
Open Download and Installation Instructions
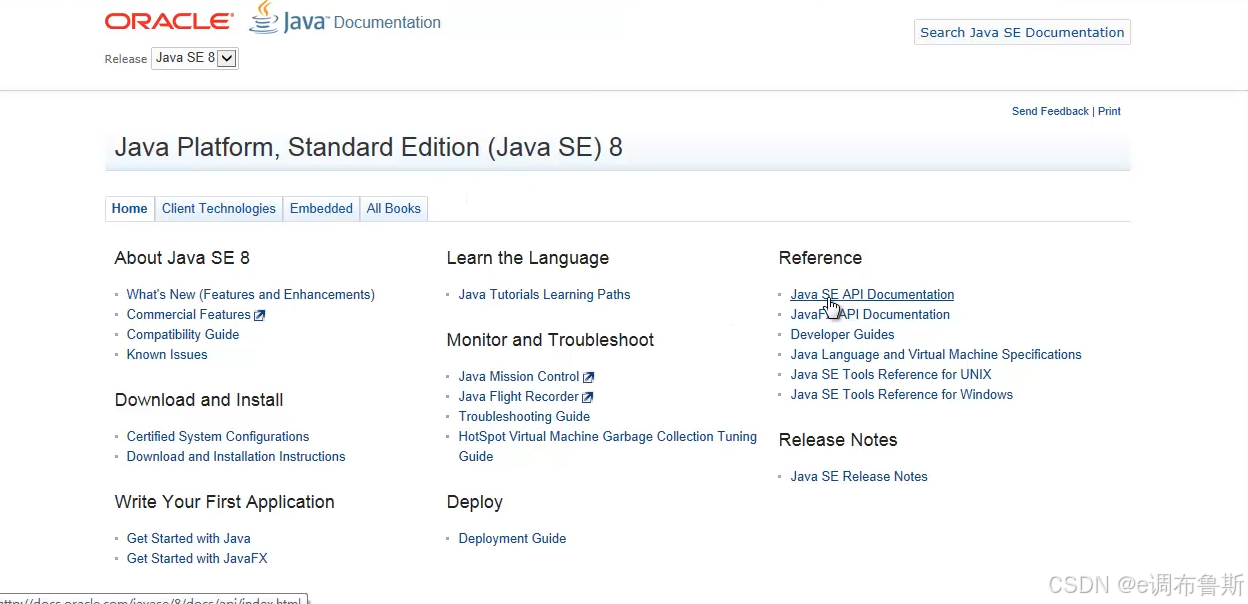pos(236,456)
